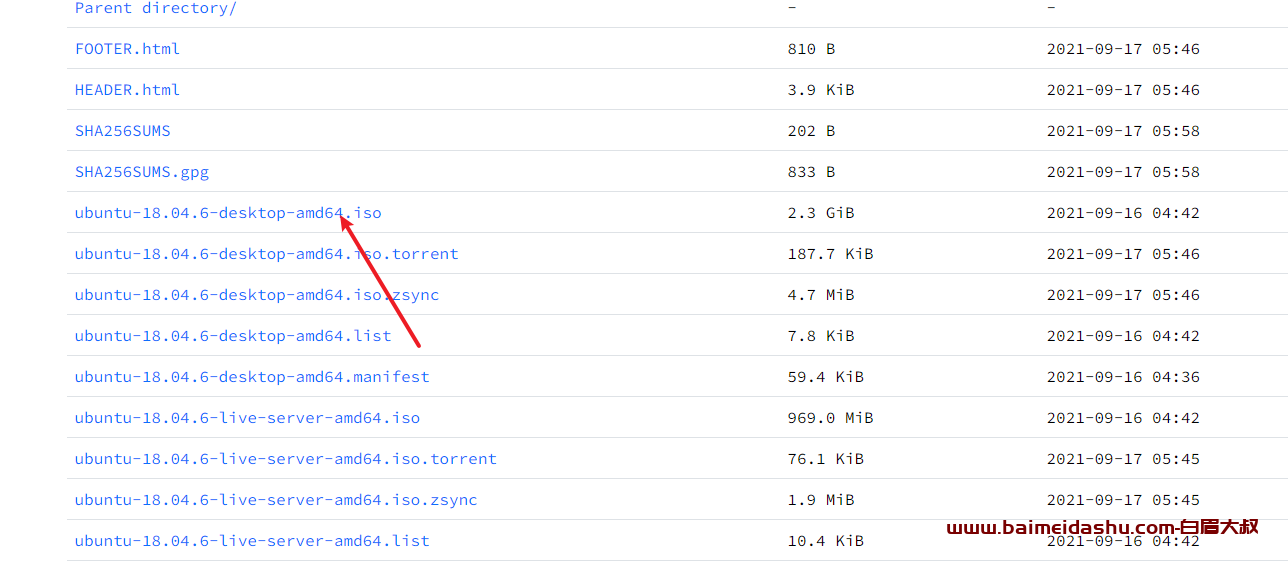The width and height of the screenshot is (1288, 564).
Task: Download the desktop-amd64.iso.torrent file
Action: [x=266, y=254]
